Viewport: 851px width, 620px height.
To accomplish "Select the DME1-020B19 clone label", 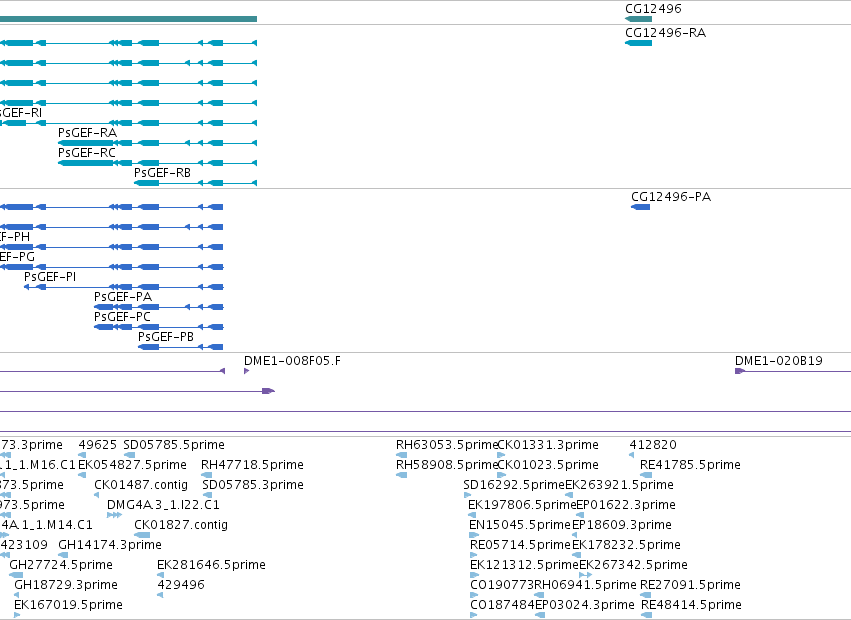I will (x=779, y=360).
